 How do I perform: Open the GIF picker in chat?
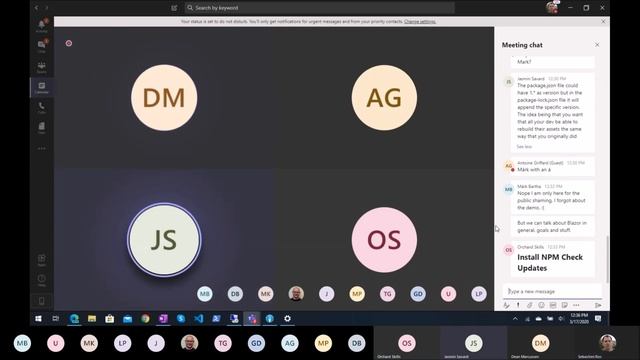point(553,305)
